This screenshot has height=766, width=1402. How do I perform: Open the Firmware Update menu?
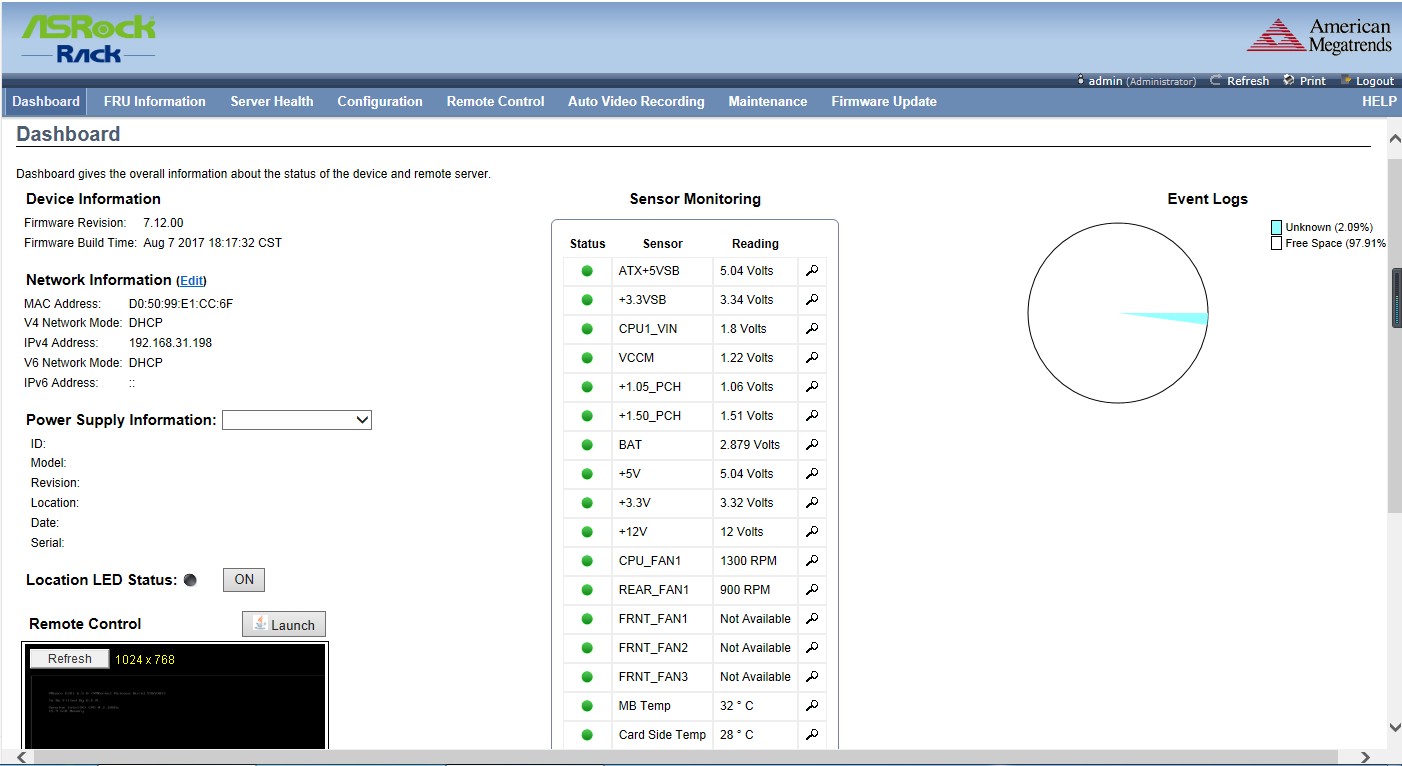pyautogui.click(x=883, y=102)
